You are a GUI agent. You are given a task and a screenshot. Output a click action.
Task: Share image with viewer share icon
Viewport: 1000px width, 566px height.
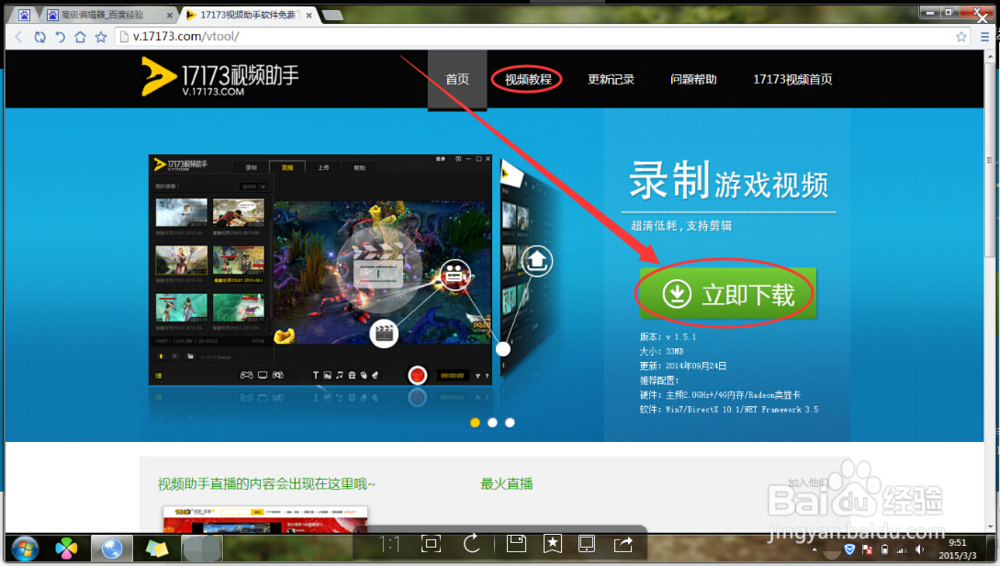click(623, 544)
